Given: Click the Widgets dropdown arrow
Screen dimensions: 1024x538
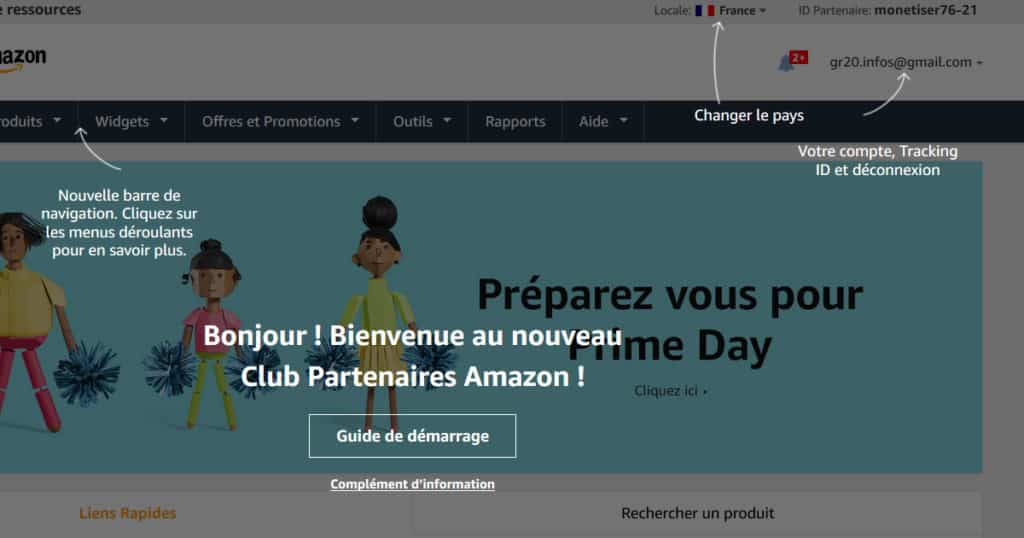Looking at the screenshot, I should pos(164,120).
